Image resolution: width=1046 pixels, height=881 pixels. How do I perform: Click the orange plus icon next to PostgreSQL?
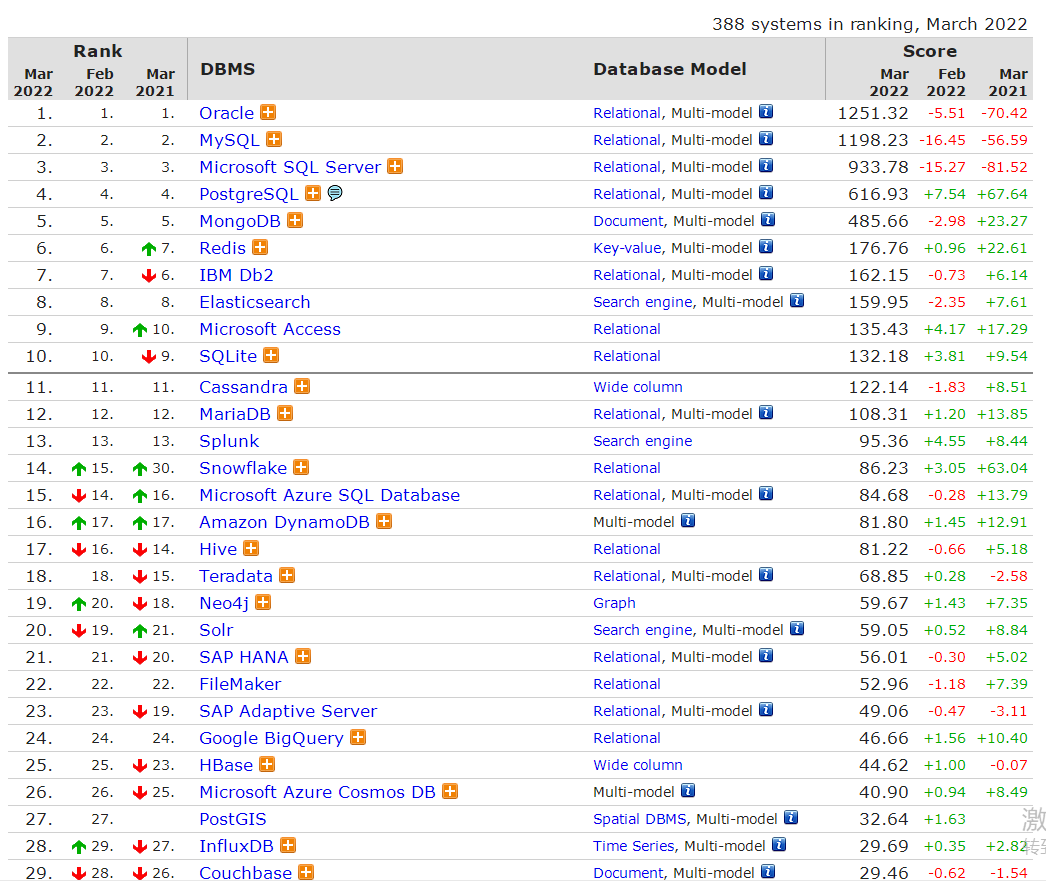point(313,193)
